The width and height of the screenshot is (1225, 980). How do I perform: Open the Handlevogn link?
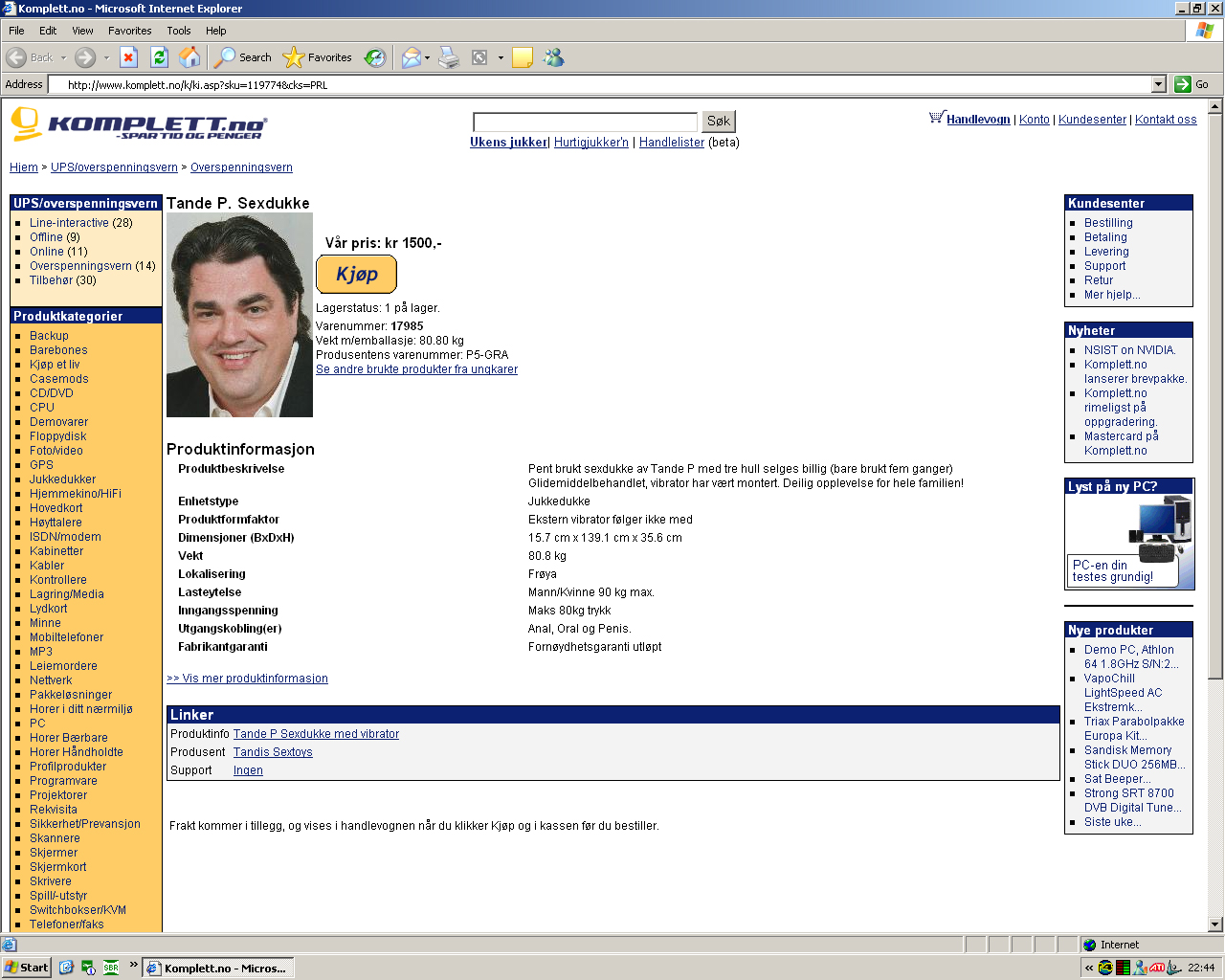pyautogui.click(x=978, y=120)
